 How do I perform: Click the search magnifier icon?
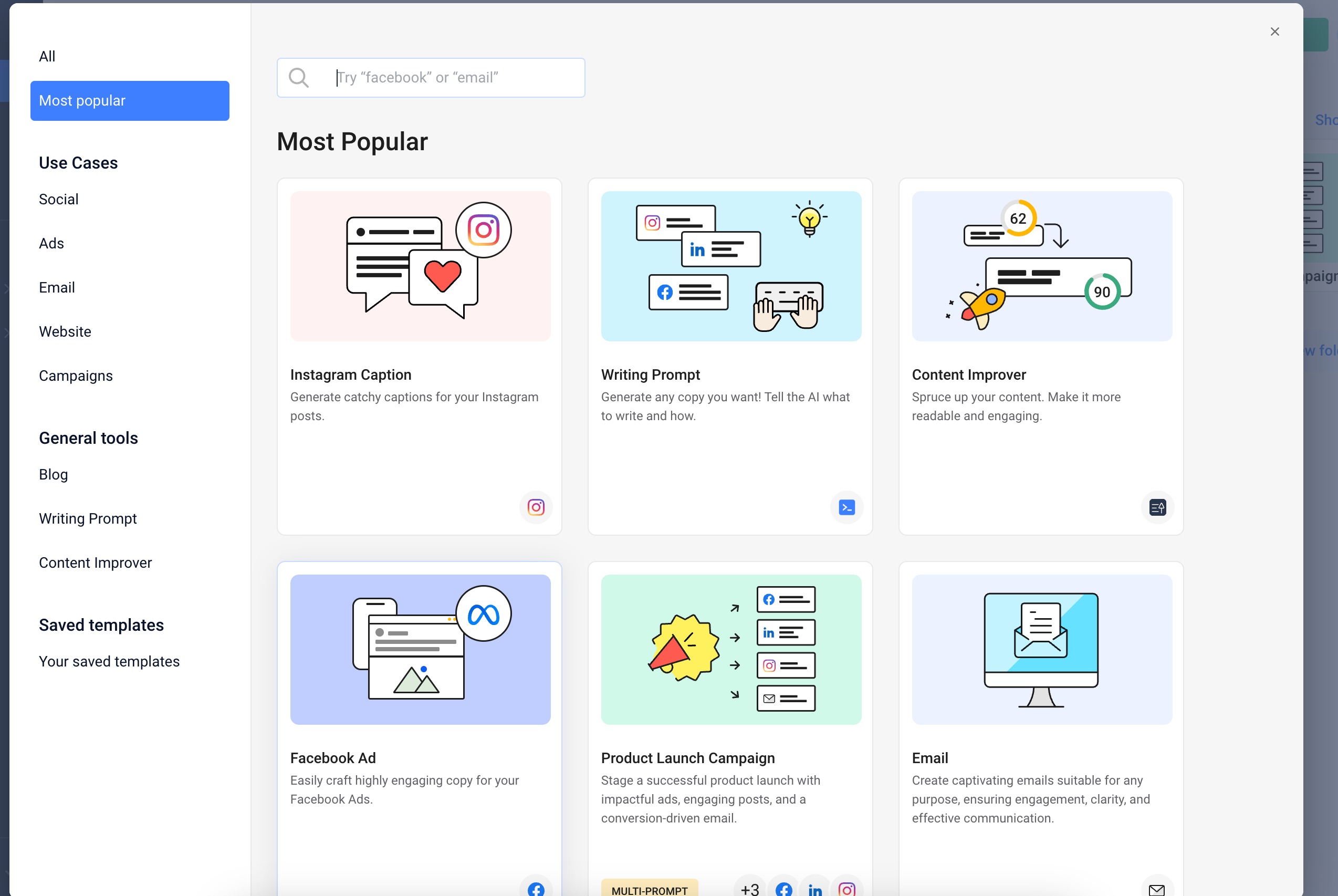tap(300, 77)
